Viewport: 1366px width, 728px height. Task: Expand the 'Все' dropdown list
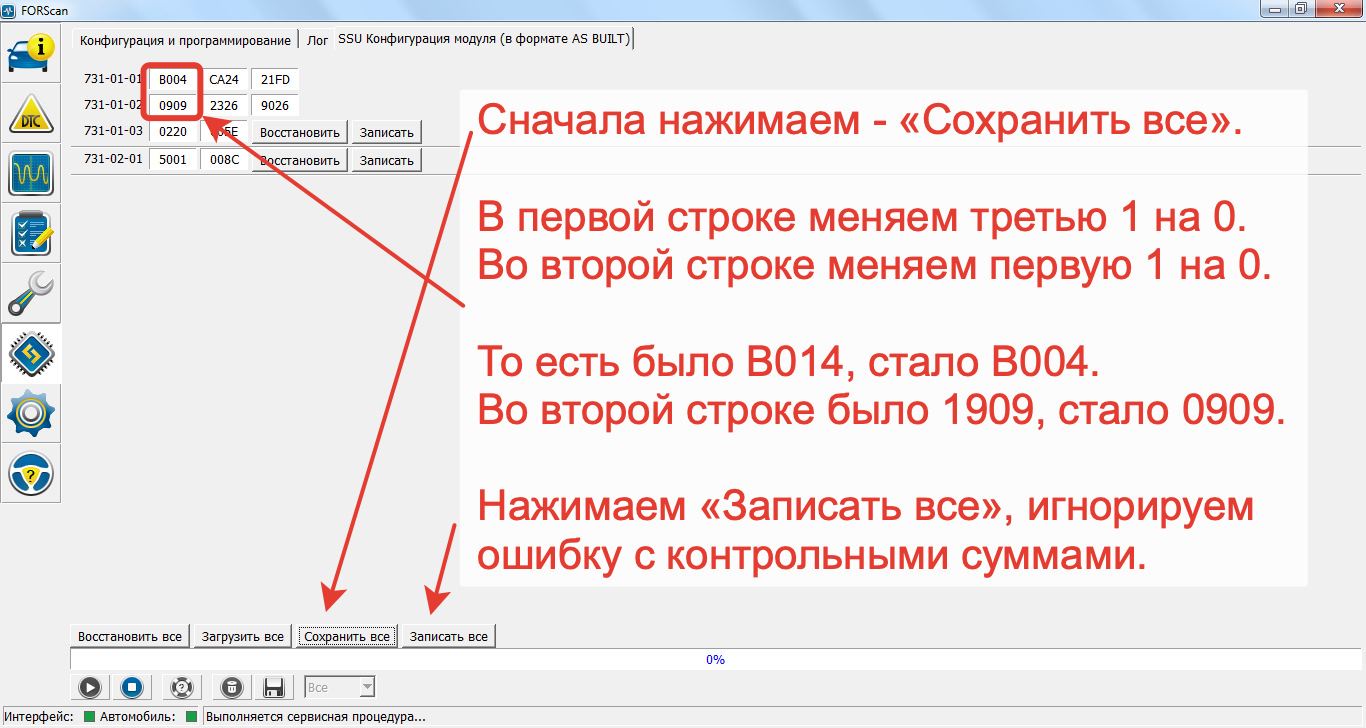click(x=367, y=687)
